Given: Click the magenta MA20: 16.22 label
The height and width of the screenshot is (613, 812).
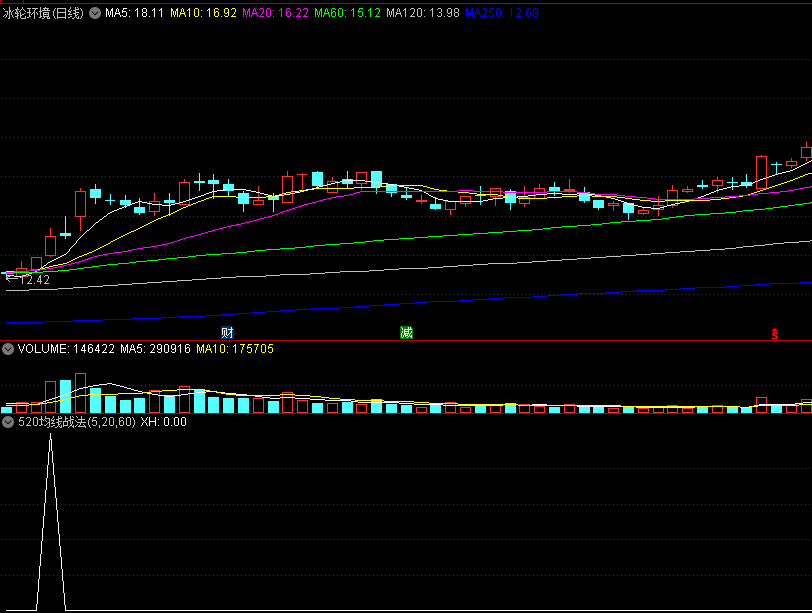Looking at the screenshot, I should pyautogui.click(x=276, y=13).
